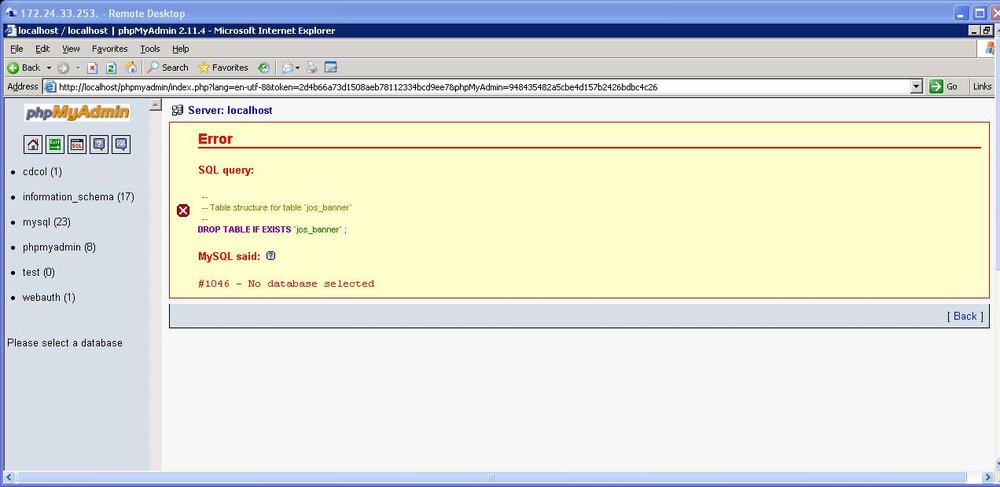1000x487 pixels.
Task: Open the Forward button history dropdown arrow
Action: (x=78, y=68)
